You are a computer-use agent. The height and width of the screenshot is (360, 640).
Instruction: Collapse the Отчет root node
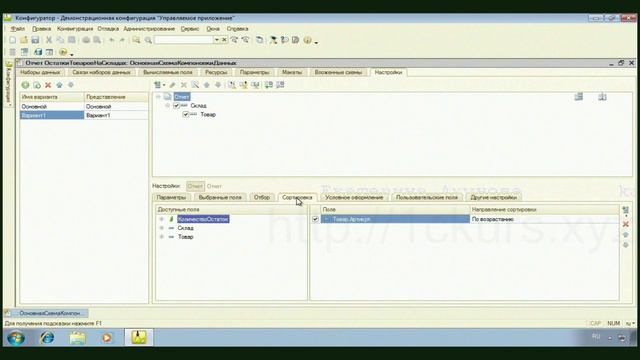(158, 97)
